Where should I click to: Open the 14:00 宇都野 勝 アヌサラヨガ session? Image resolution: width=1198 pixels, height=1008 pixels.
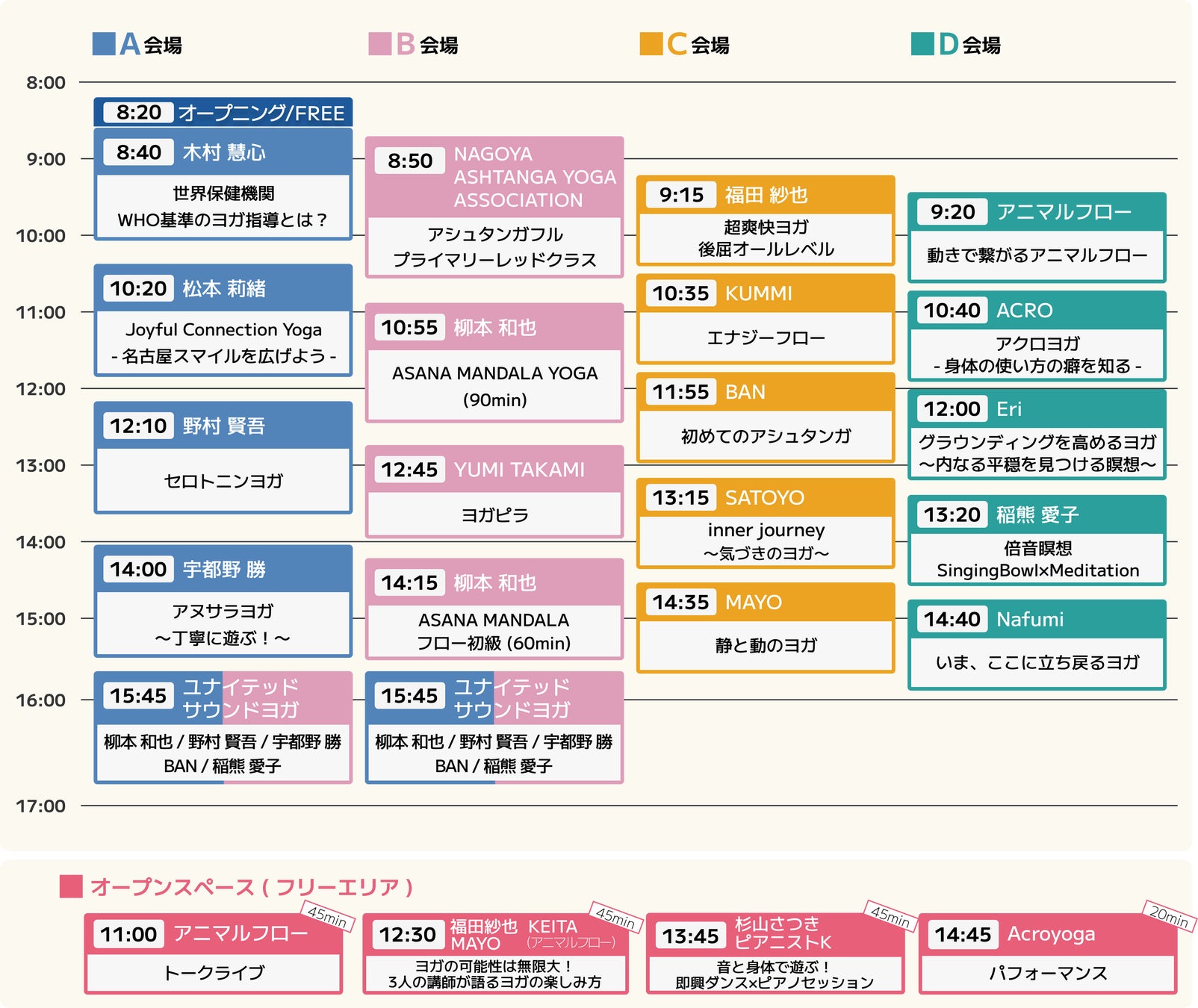click(x=223, y=601)
